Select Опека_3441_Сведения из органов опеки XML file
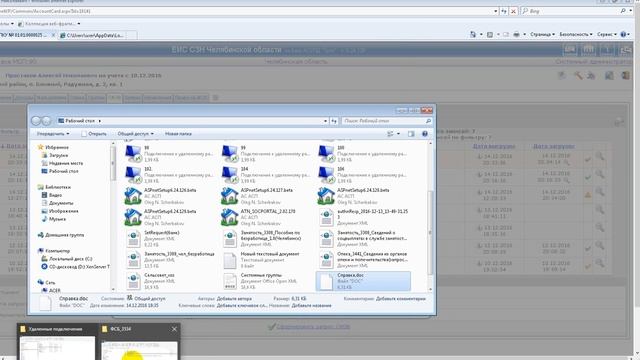Image resolution: width=640 pixels, height=360 pixels. [x=363, y=260]
